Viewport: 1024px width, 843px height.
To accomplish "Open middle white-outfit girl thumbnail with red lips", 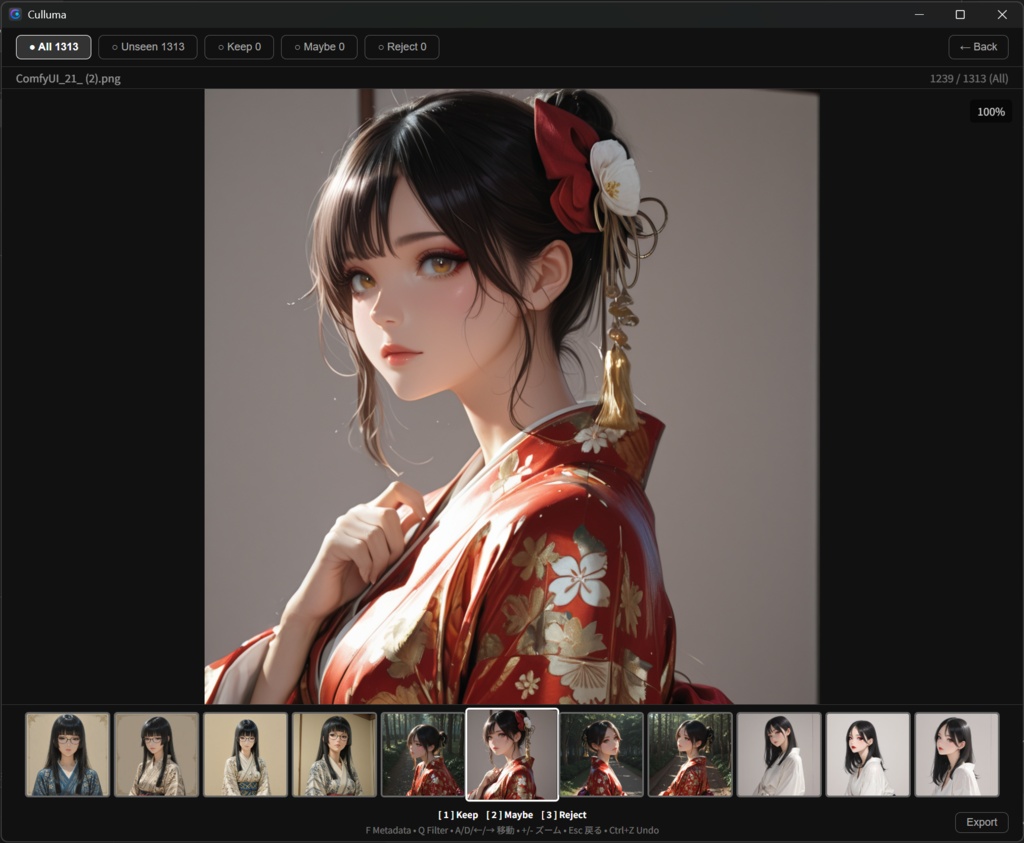I will [867, 755].
